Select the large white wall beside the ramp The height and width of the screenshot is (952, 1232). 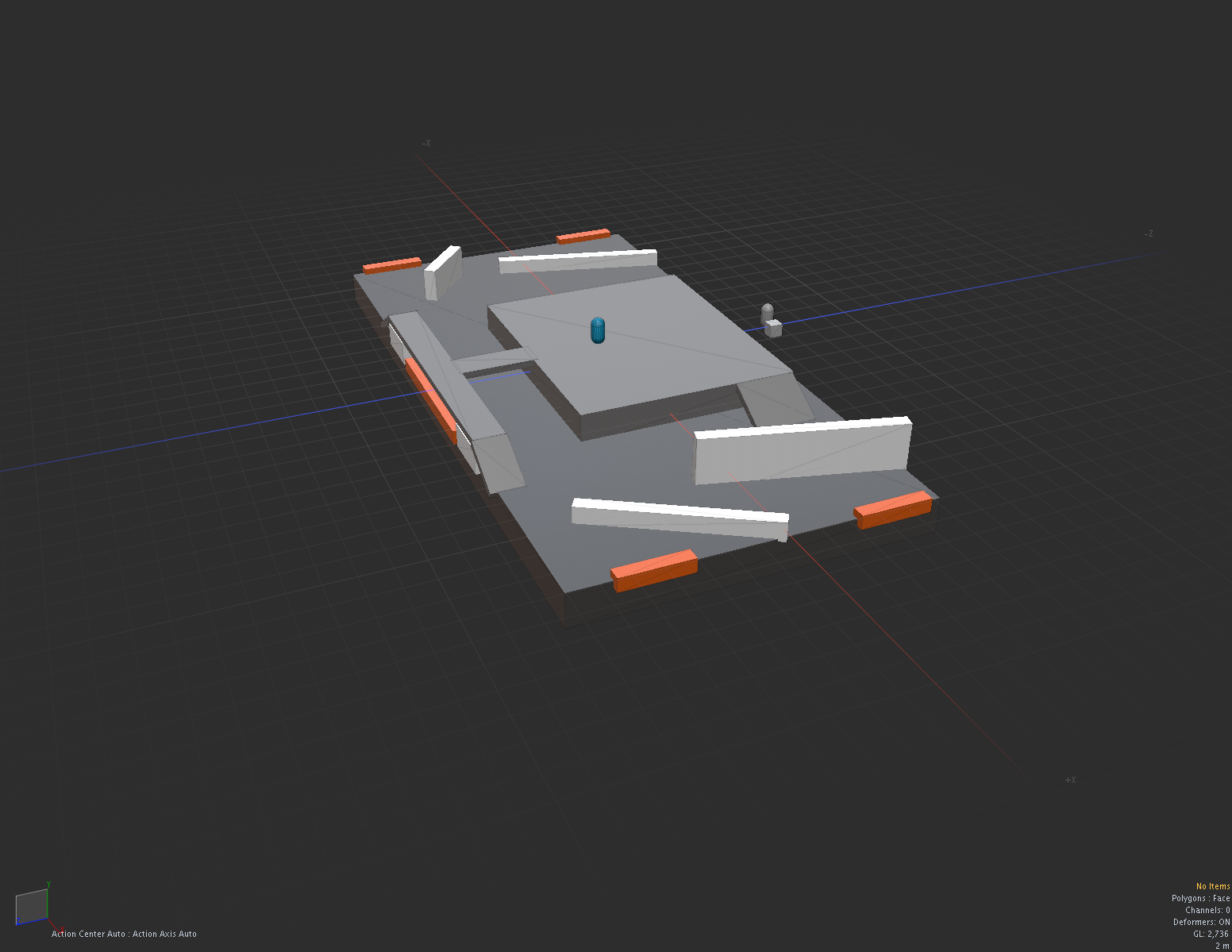click(x=803, y=449)
